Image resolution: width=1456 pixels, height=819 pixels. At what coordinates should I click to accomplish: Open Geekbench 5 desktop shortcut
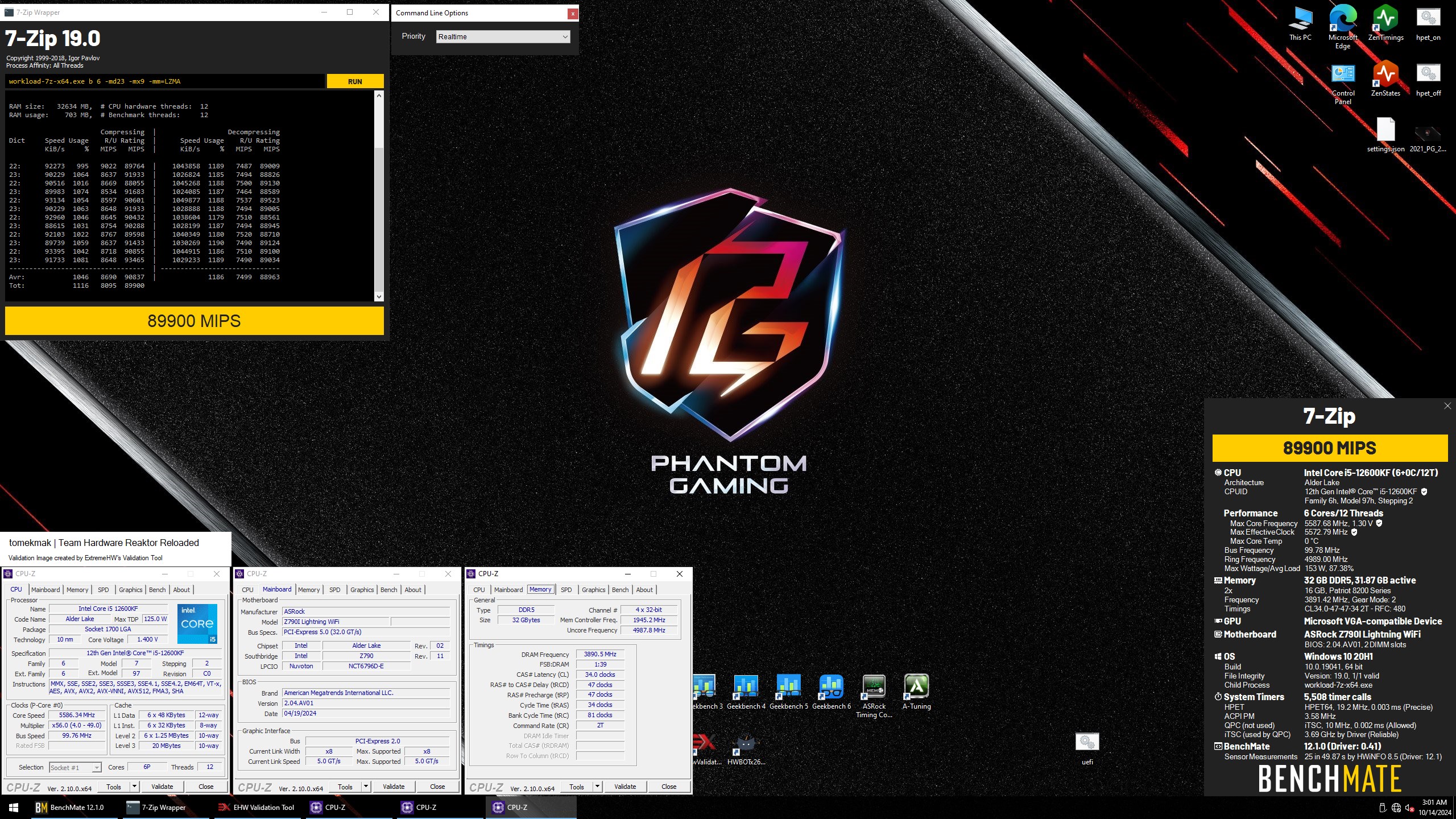789,692
